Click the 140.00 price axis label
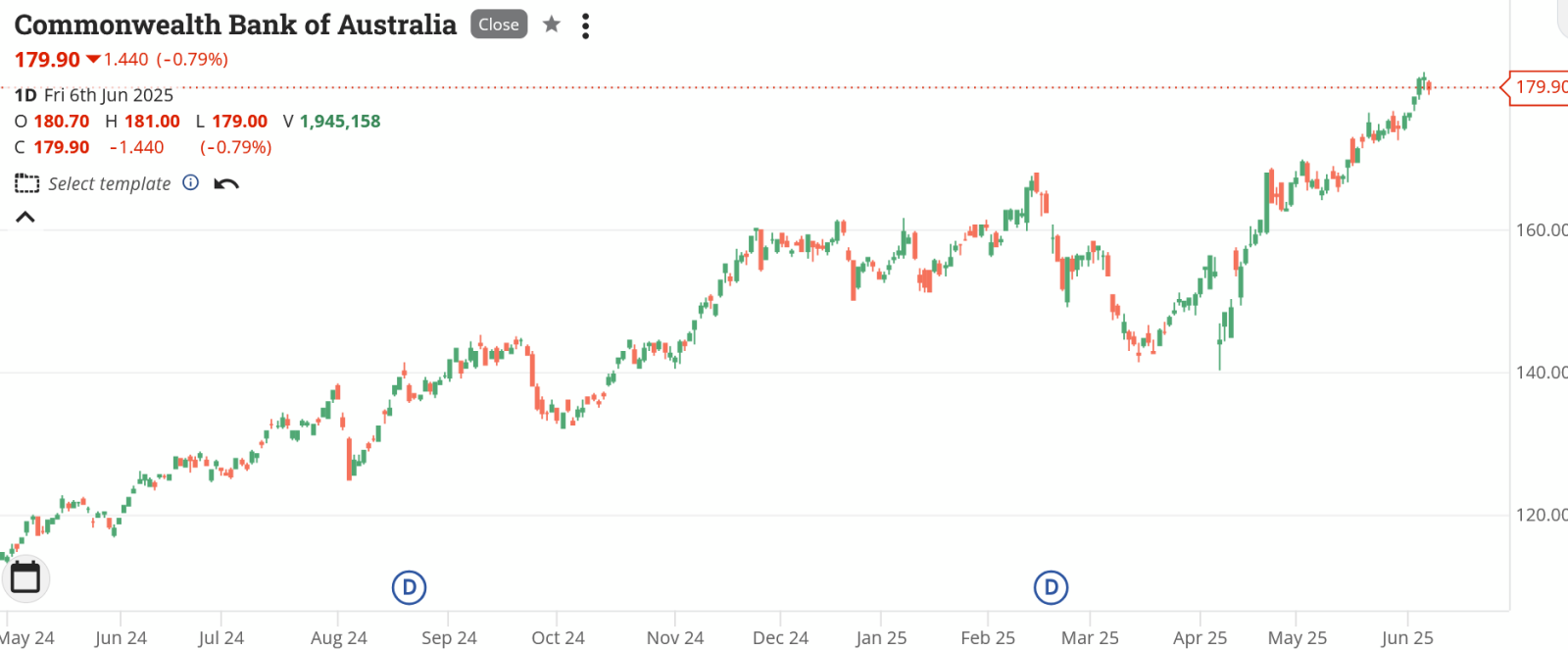The image size is (1568, 650). point(1541,373)
